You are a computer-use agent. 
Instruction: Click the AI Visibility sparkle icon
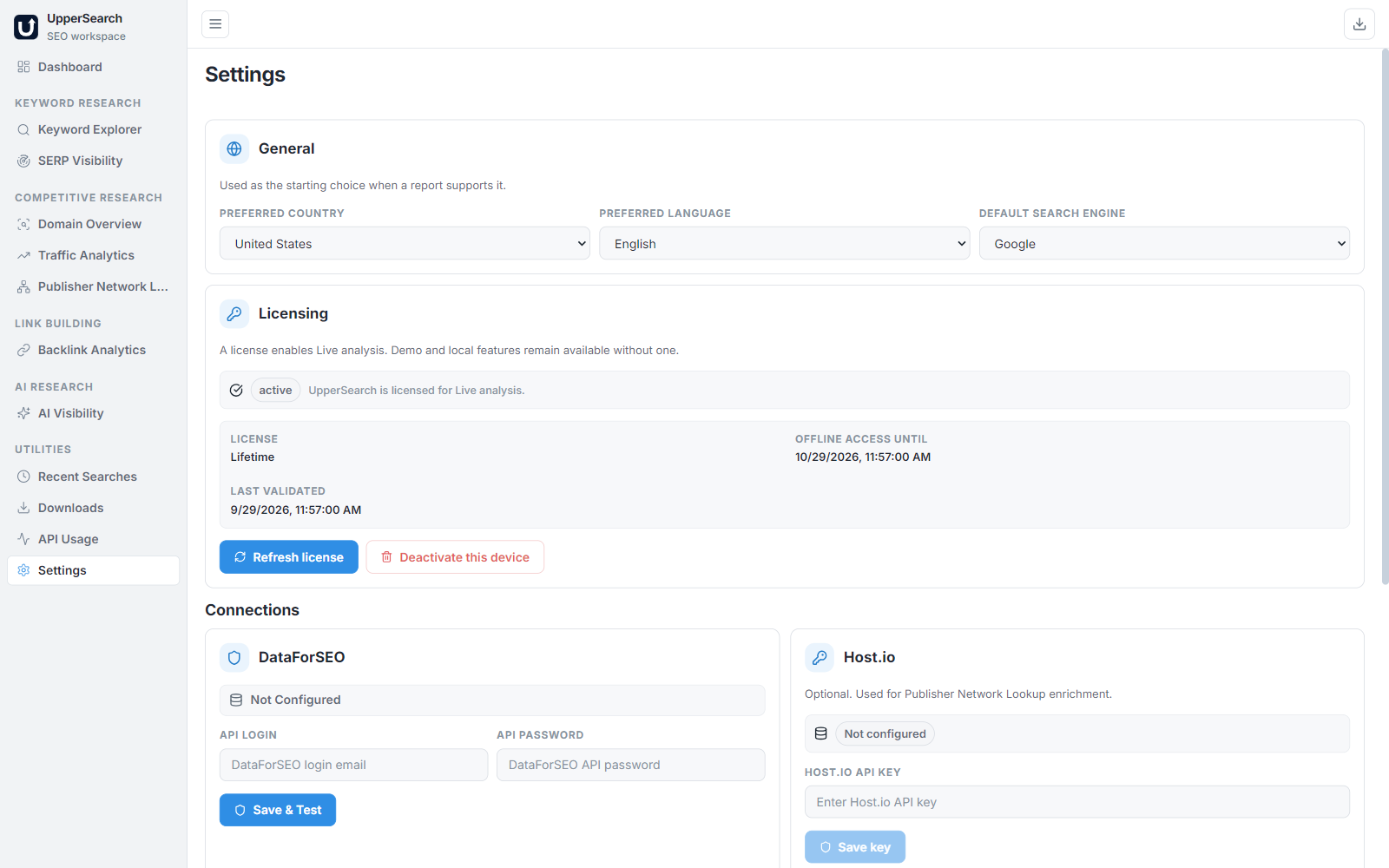click(x=23, y=413)
